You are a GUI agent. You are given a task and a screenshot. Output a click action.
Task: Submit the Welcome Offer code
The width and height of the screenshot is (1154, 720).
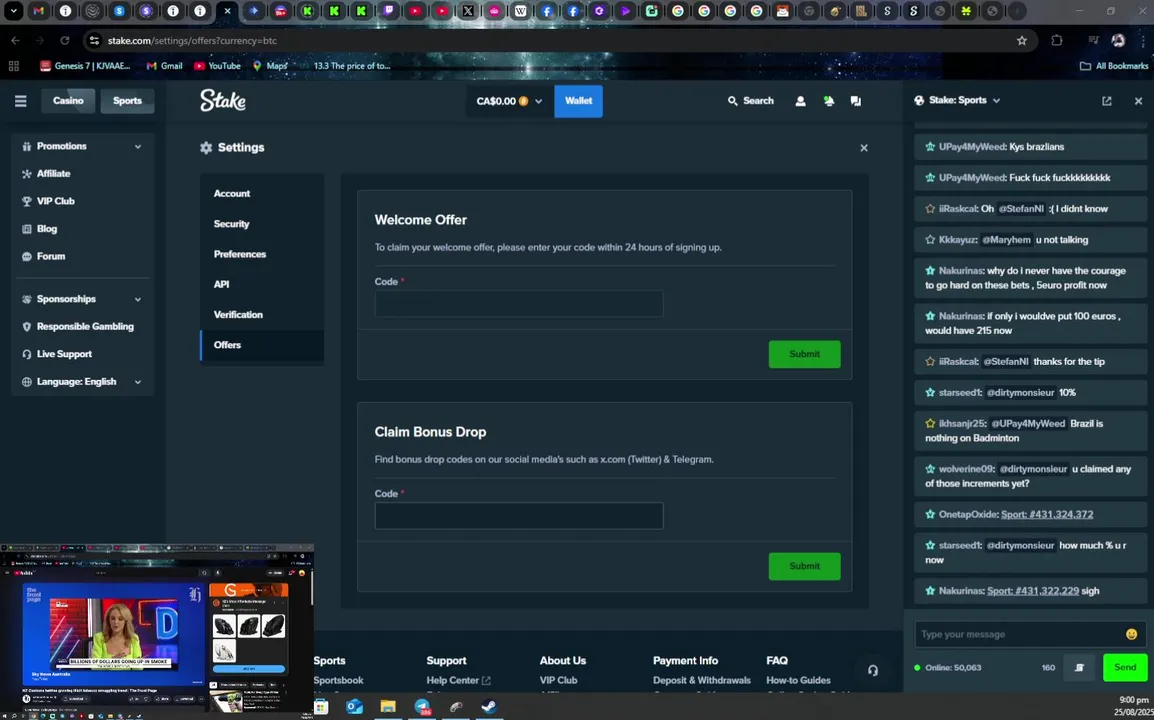[804, 354]
